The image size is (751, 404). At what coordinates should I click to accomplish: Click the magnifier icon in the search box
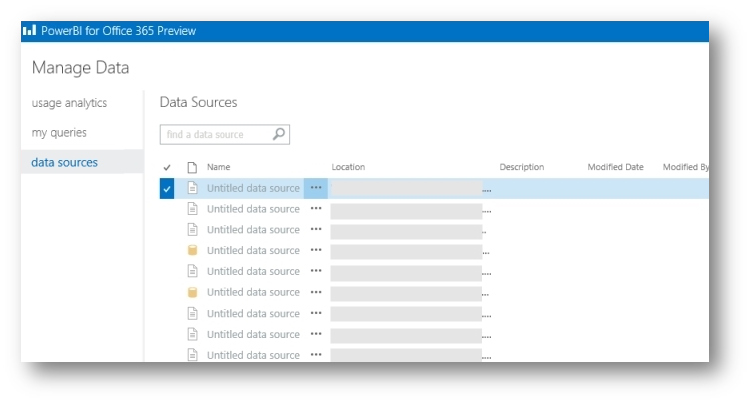tap(279, 134)
